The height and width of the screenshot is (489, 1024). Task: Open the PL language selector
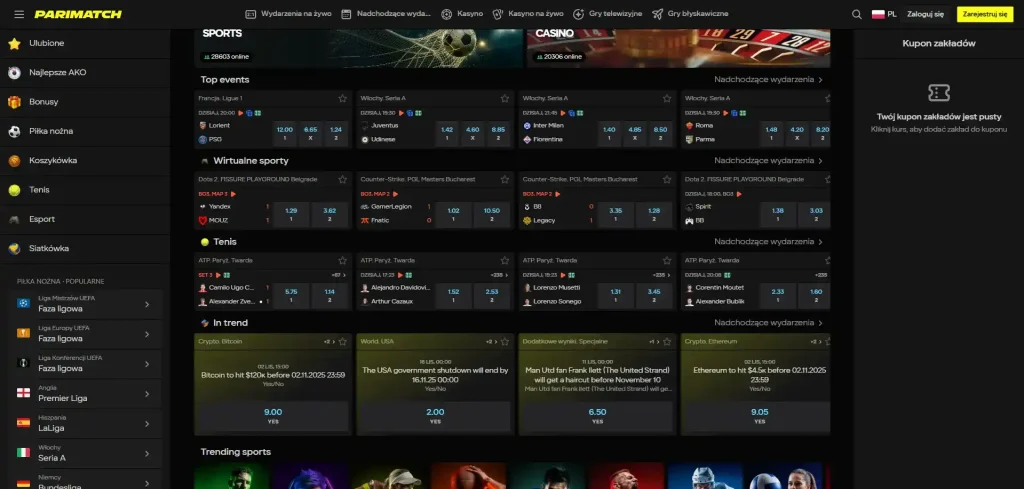885,14
